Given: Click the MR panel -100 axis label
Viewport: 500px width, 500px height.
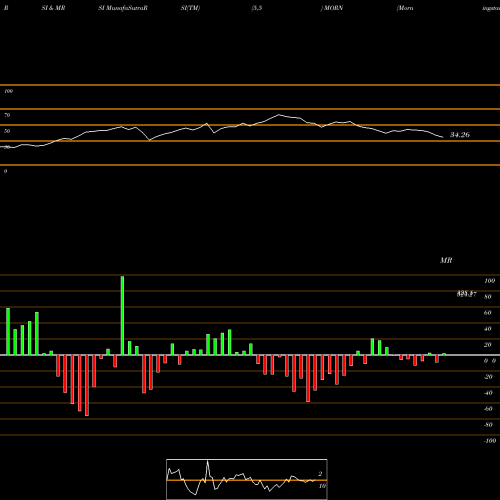Looking at the screenshot, I should [x=490, y=441].
